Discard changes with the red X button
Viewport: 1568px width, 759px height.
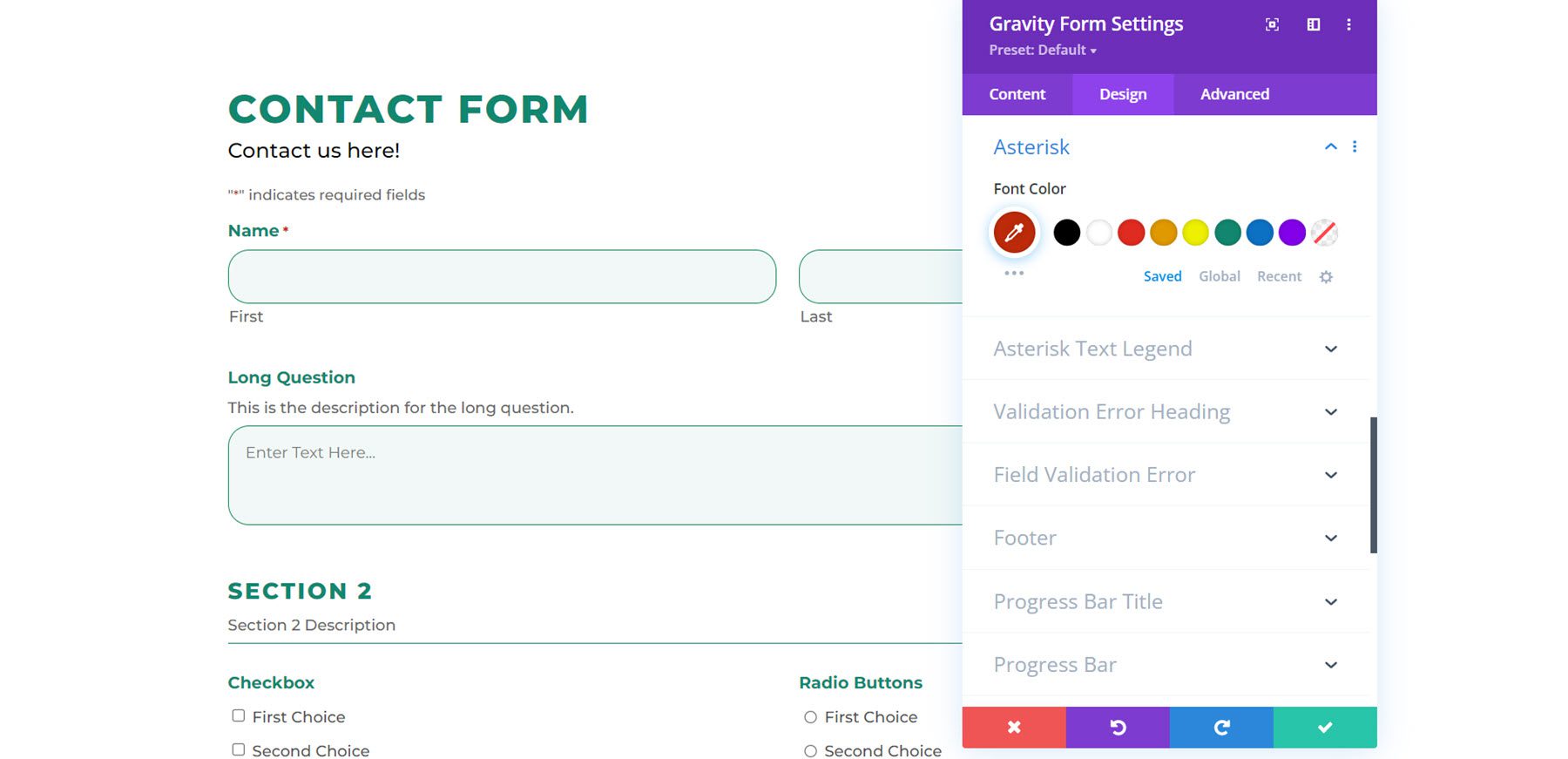pos(1014,728)
